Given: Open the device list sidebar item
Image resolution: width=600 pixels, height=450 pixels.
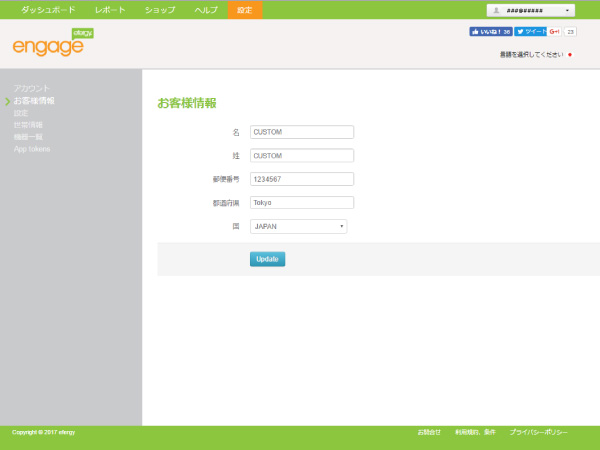Looking at the screenshot, I should point(28,137).
